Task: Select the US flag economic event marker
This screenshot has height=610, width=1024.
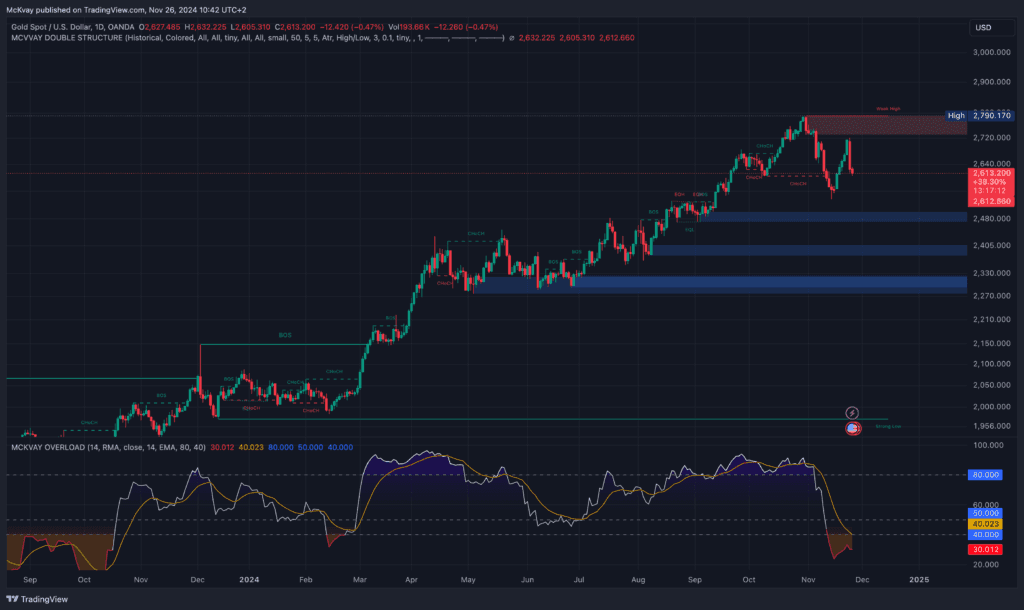Action: [x=851, y=428]
